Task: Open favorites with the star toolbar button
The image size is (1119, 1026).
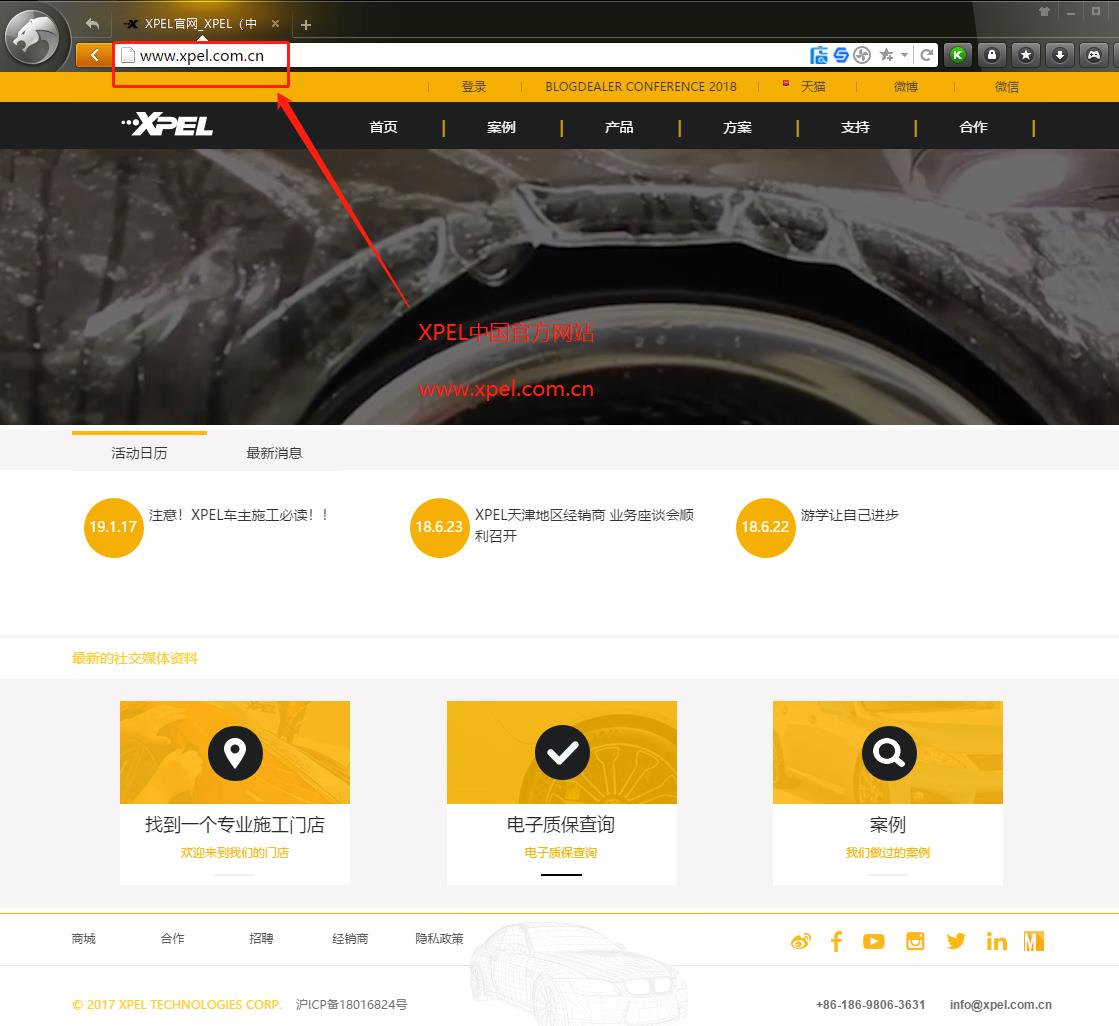Action: 1026,55
